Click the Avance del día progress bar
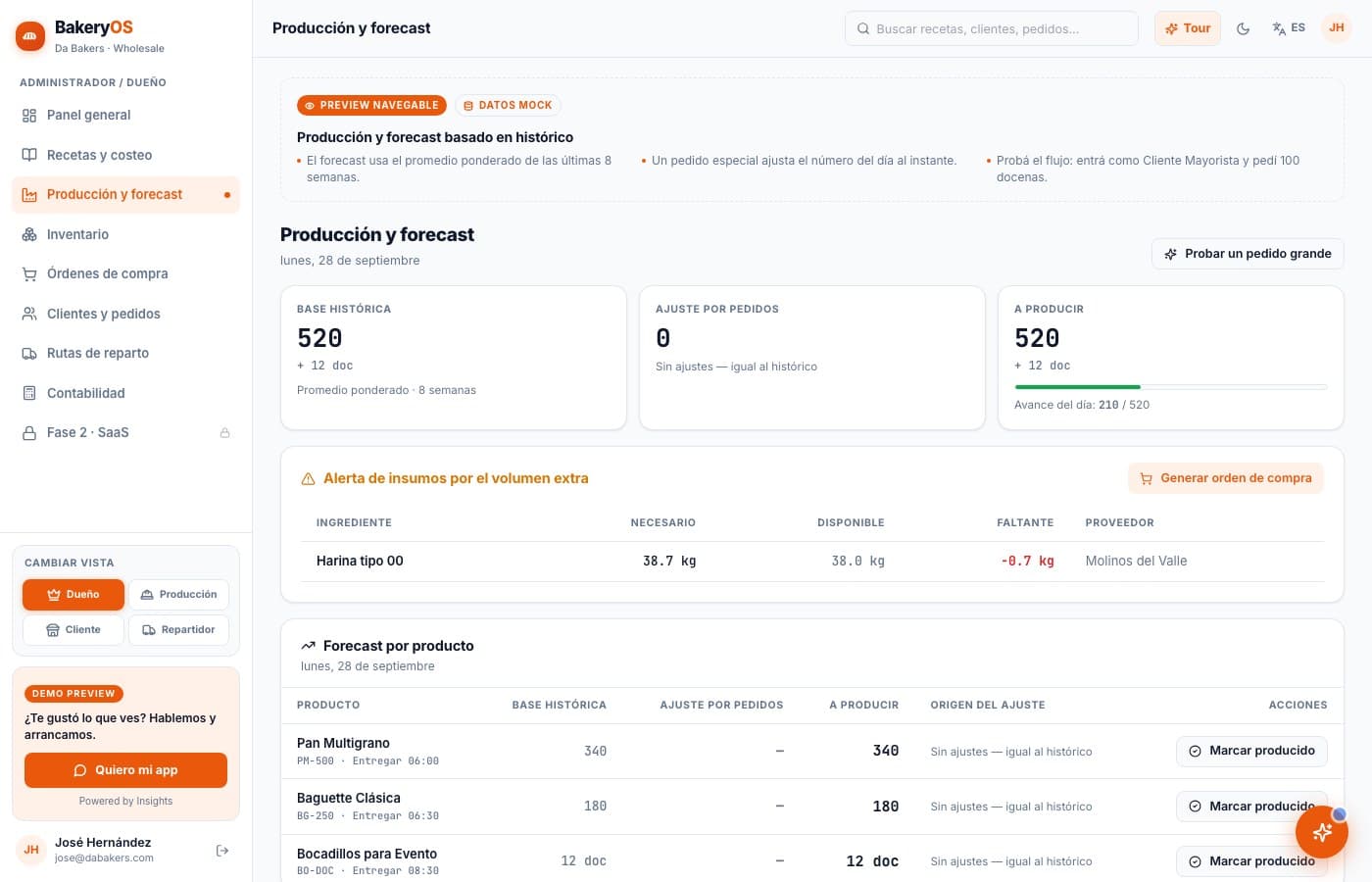This screenshot has width=1372, height=882. coord(1170,387)
